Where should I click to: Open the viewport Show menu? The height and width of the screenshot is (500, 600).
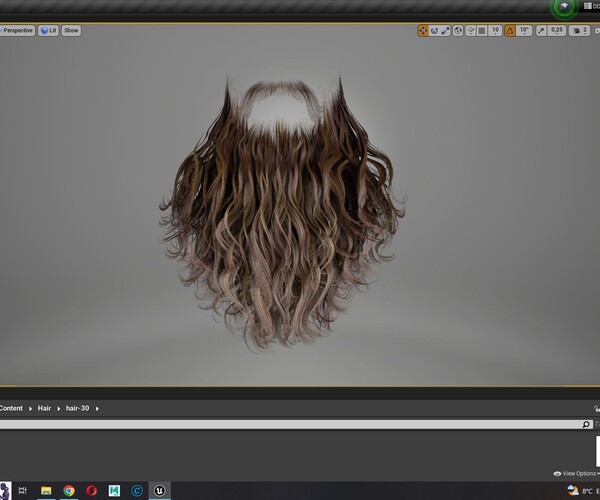tap(71, 31)
